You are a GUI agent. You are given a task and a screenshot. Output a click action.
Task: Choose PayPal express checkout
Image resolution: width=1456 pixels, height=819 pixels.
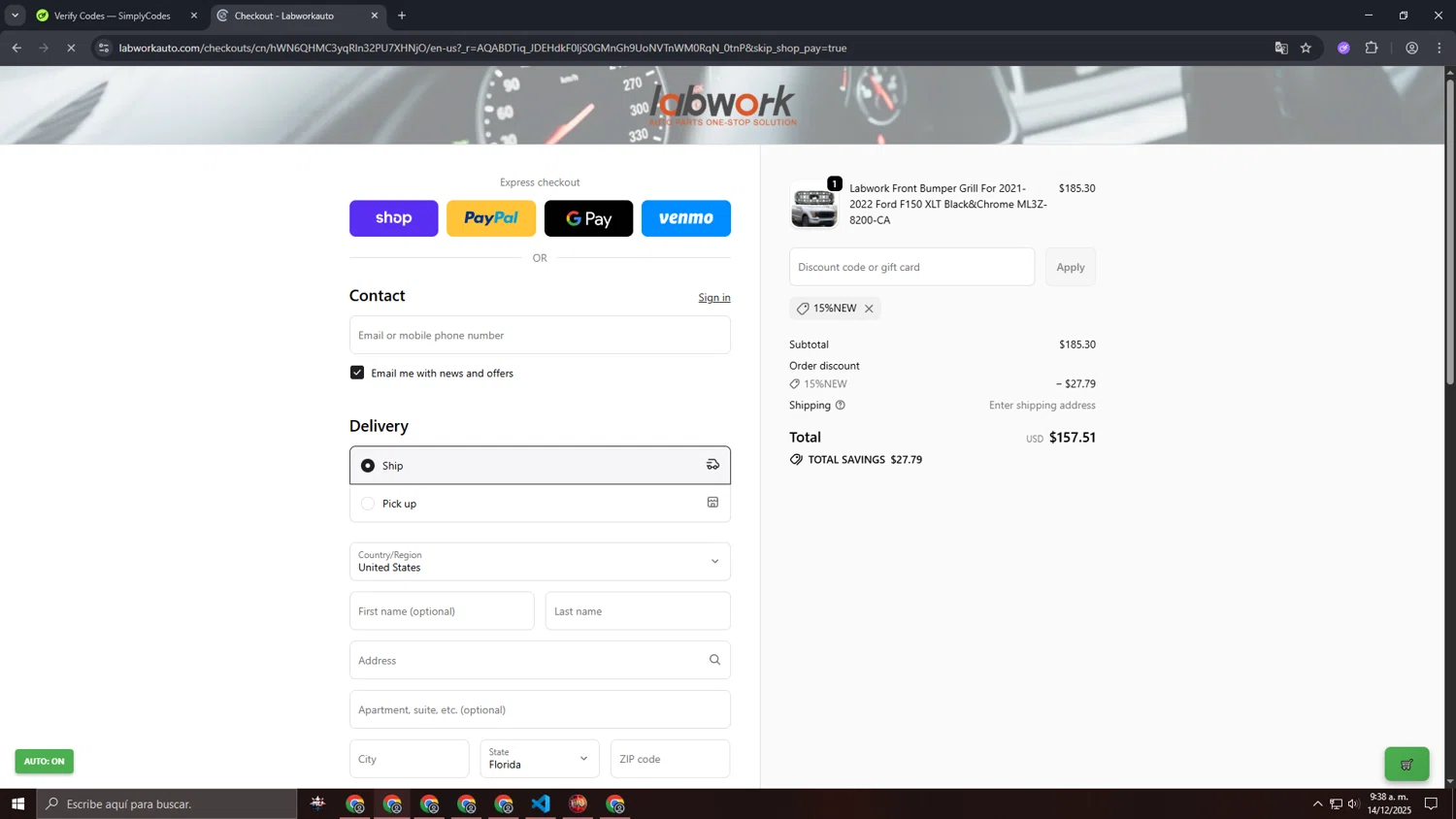(491, 218)
